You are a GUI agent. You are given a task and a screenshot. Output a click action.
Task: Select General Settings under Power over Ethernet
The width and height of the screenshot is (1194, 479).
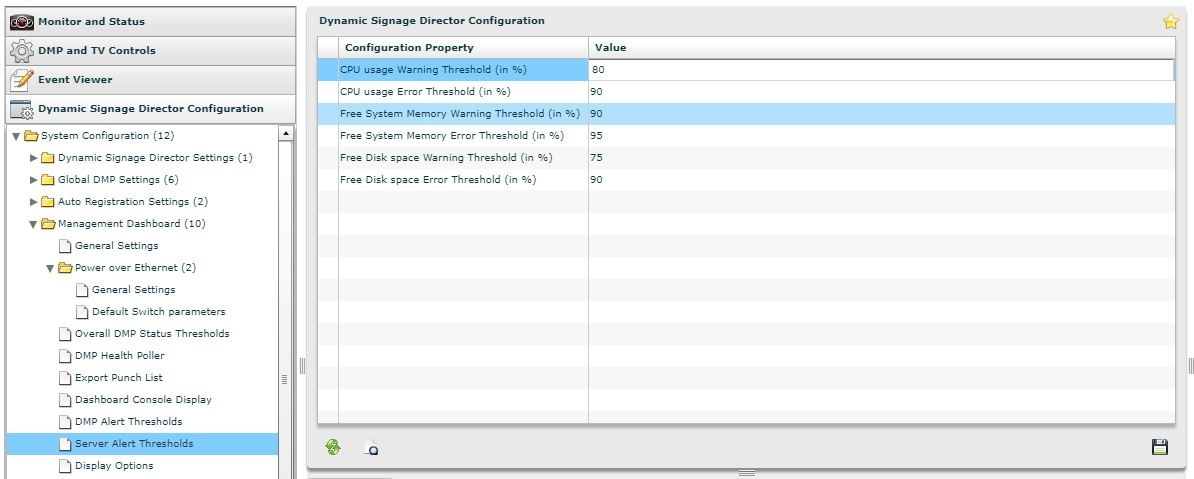coord(133,290)
